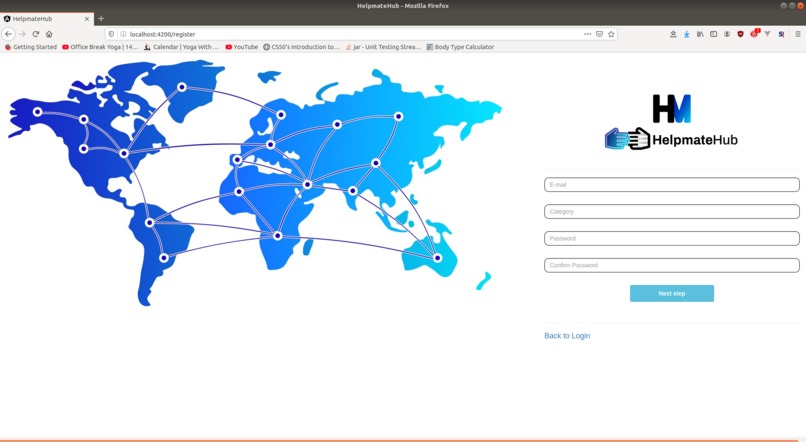This screenshot has height=442, width=806.
Task: Toggle the sidebar view icon
Action: click(713, 34)
